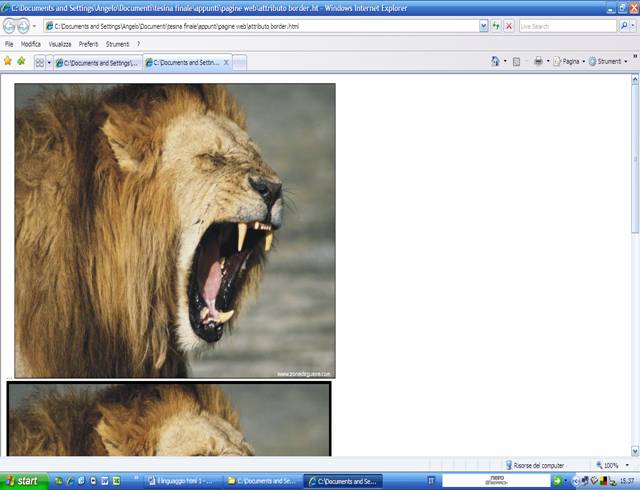Expand the tab list dropdown arrow
Screen dimensions: 640x490
(x=49, y=63)
